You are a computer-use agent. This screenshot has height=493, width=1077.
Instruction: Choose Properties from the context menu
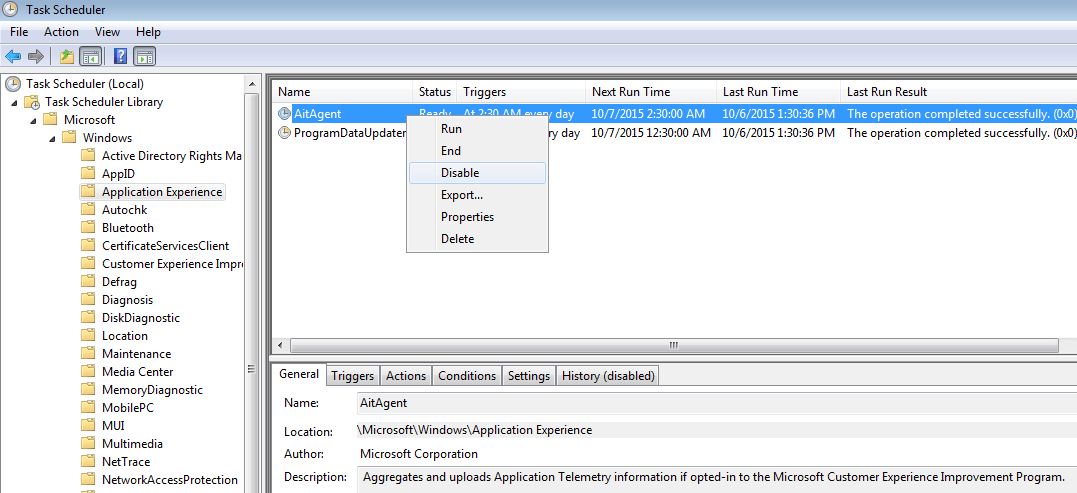coord(477,217)
